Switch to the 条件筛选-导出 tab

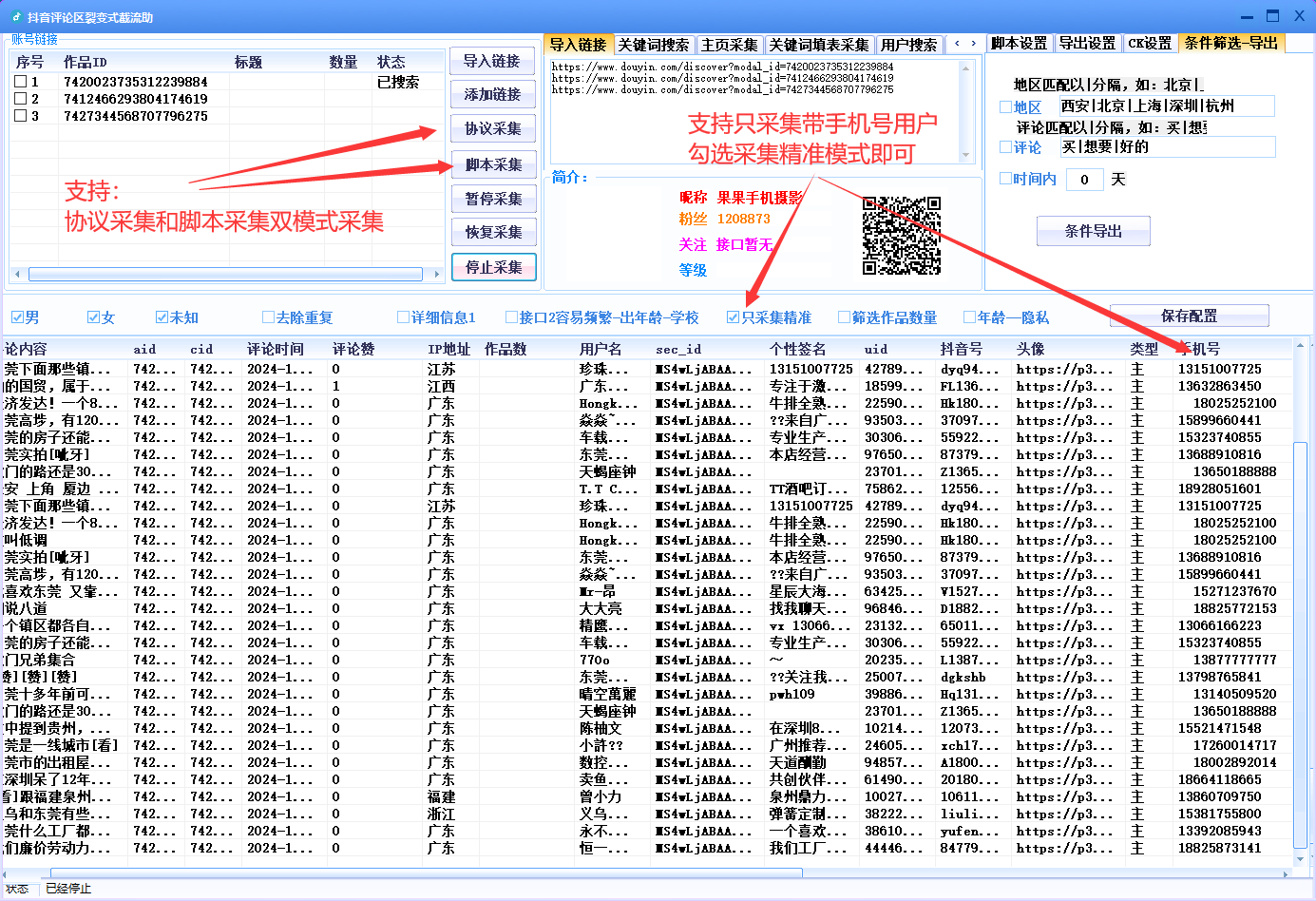point(1232,43)
